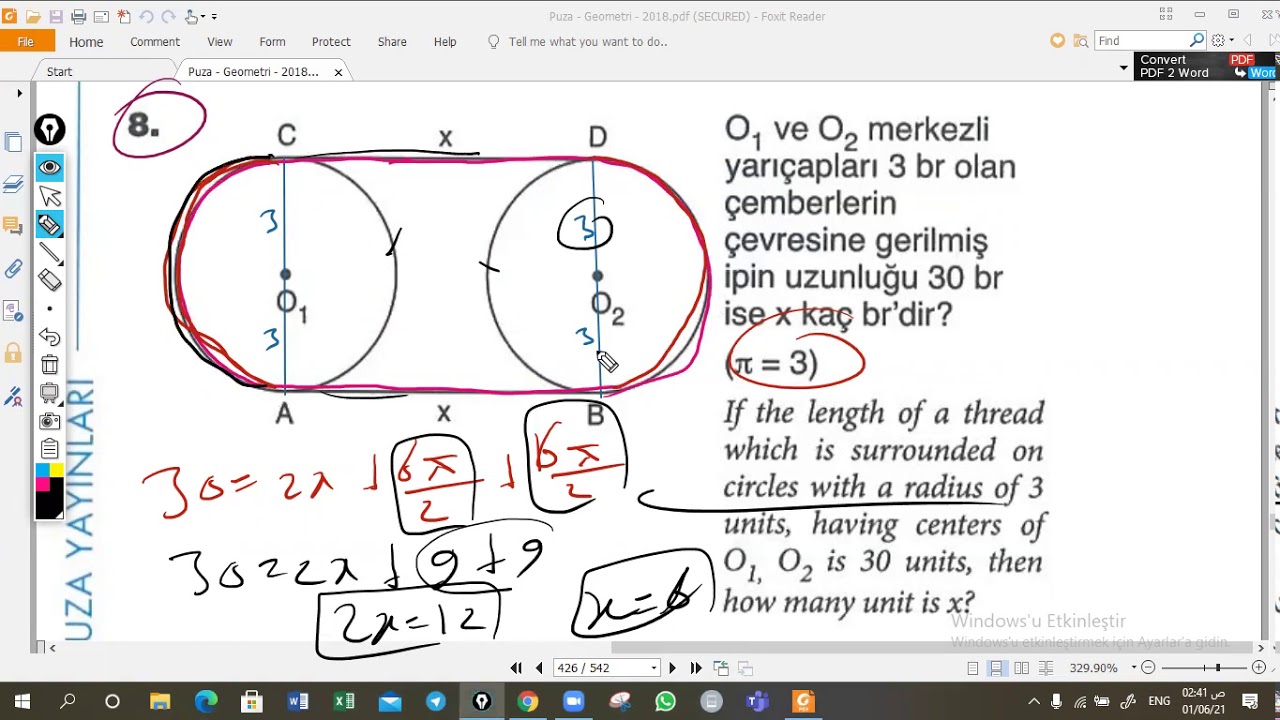Enable facing two-page view mode
This screenshot has height=720, width=1280.
pos(1021,668)
